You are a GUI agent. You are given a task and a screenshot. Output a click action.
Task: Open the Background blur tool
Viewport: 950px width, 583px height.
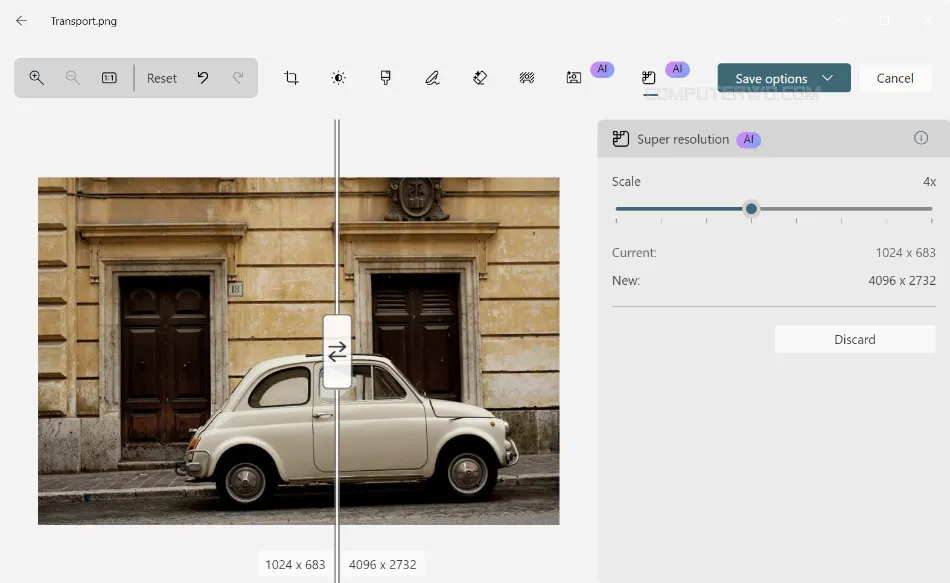tap(527, 78)
